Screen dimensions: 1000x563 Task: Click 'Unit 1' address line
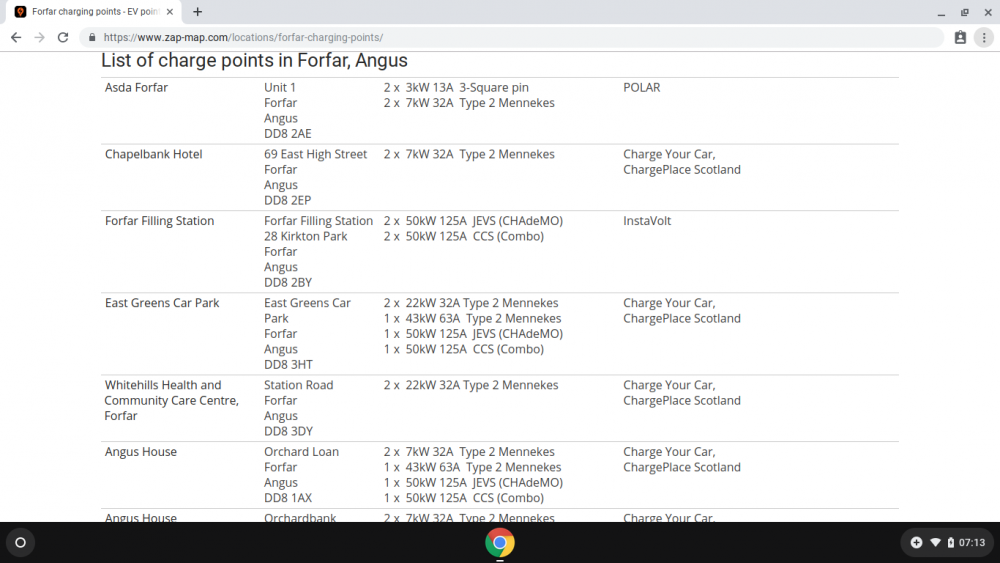(280, 87)
